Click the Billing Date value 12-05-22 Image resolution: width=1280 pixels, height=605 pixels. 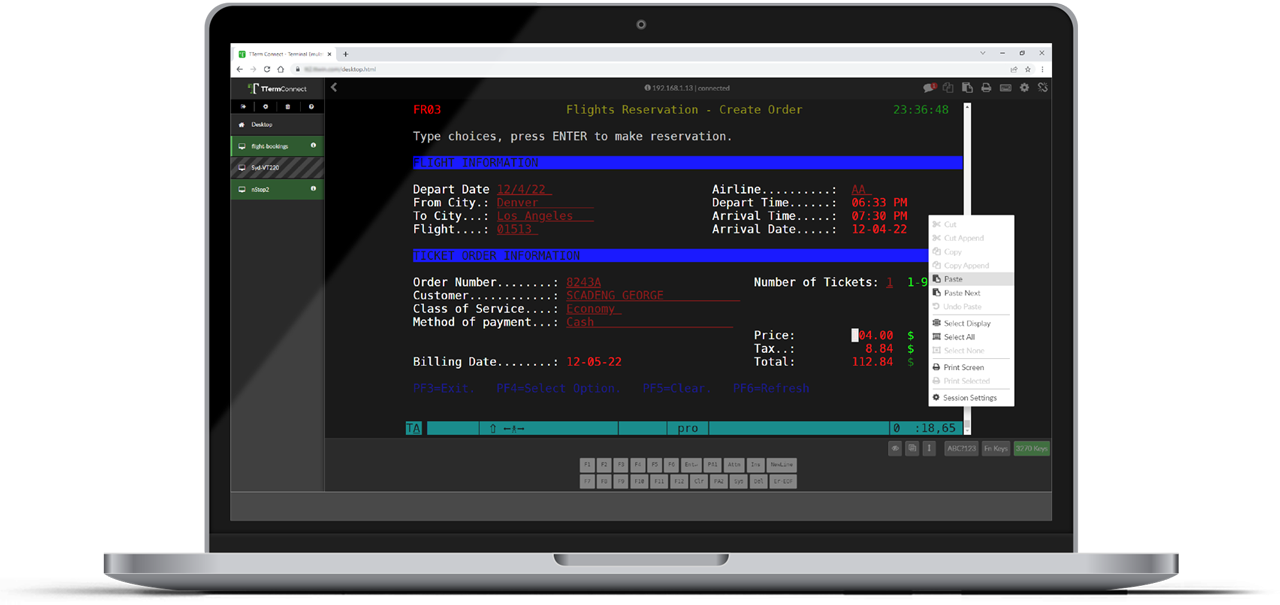point(593,362)
